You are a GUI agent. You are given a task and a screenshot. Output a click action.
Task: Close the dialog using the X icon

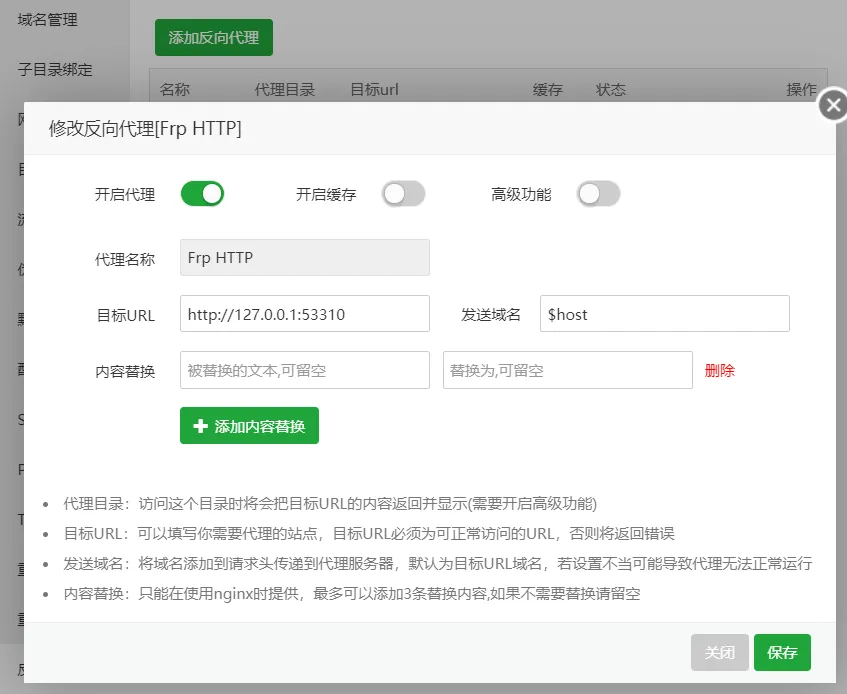tap(833, 105)
